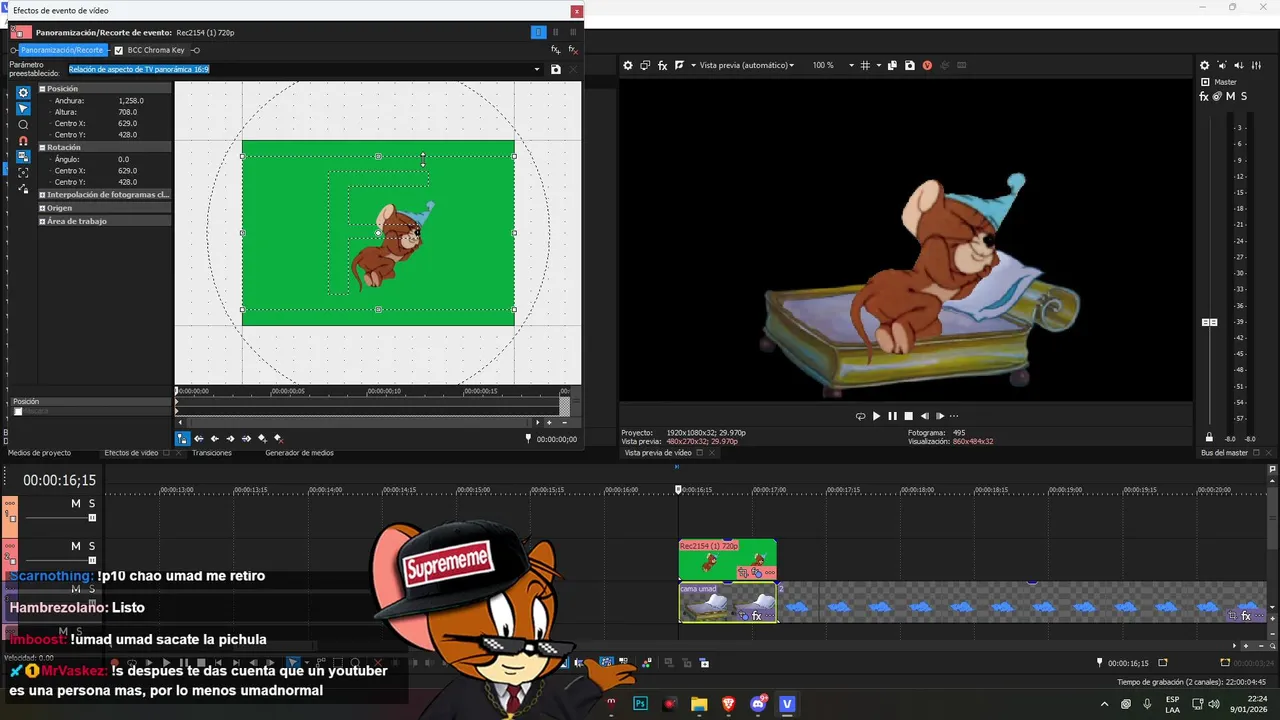The width and height of the screenshot is (1280, 720).
Task: Toggle lock aspect ratio icon in pan/crop
Action: (x=23, y=157)
